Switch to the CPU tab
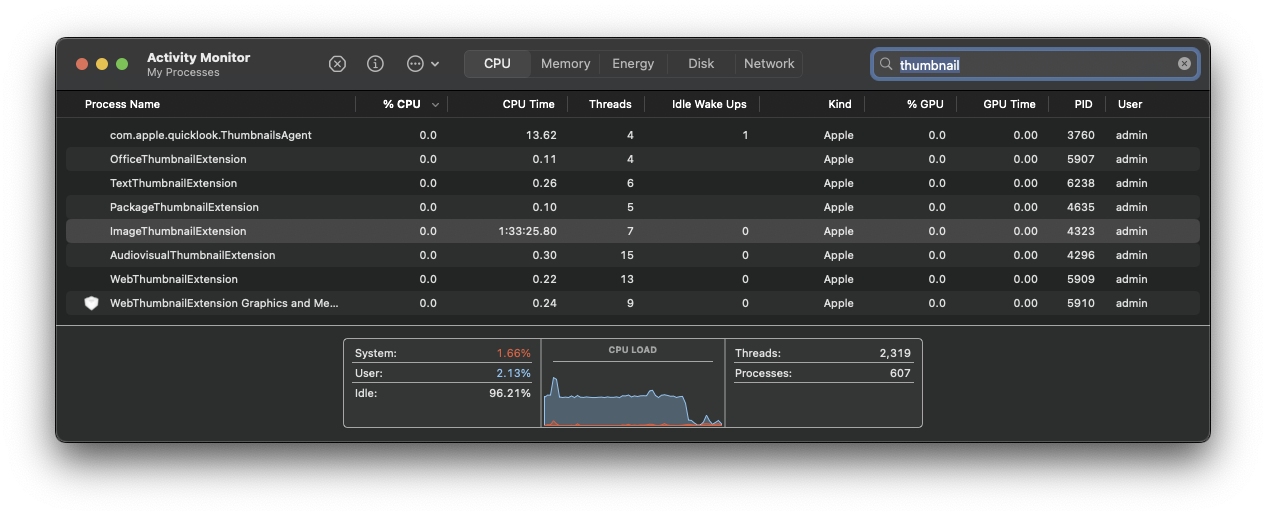Screen dimensions: 1266x516 click(x=497, y=64)
